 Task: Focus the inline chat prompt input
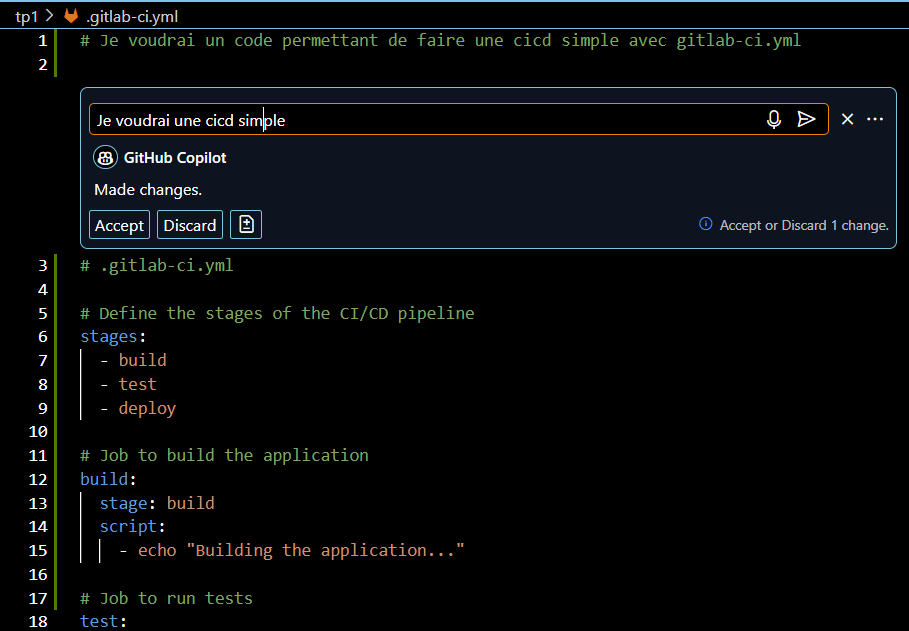tap(420, 120)
